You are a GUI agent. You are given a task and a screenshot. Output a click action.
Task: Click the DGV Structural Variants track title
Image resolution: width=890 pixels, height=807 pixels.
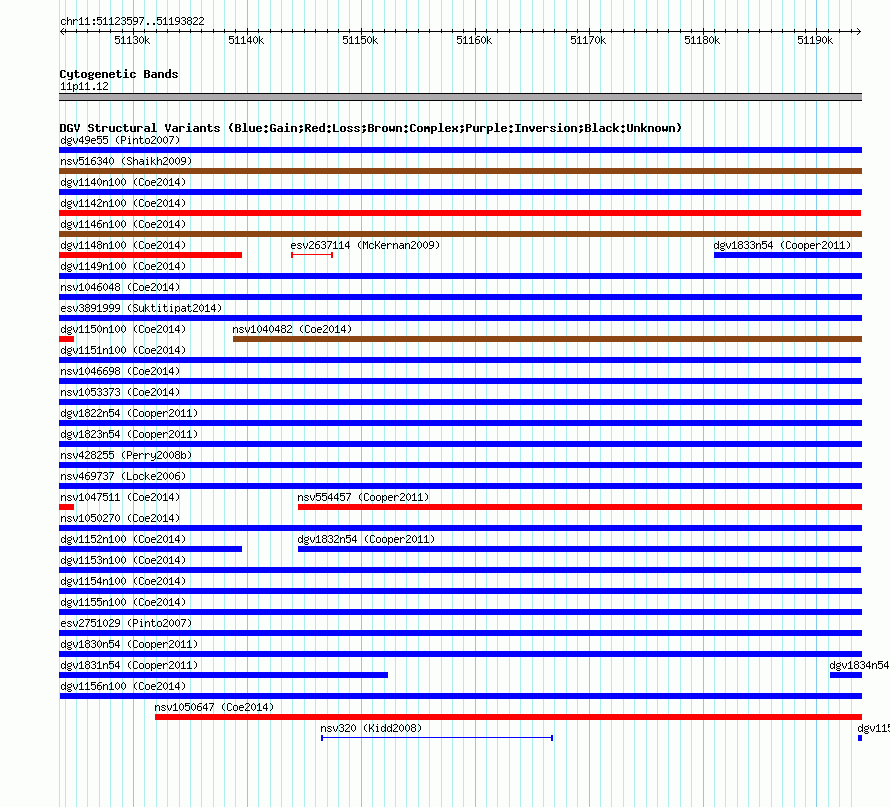tap(371, 128)
